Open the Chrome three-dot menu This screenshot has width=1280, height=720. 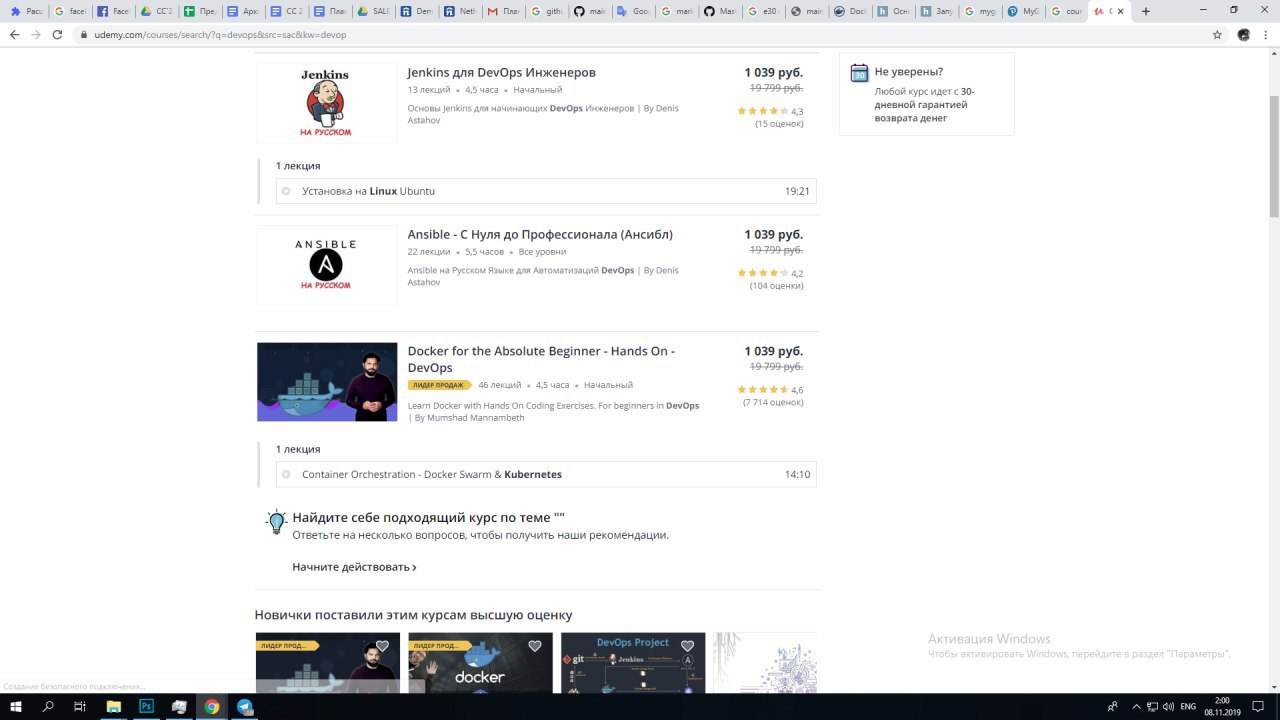click(1266, 34)
